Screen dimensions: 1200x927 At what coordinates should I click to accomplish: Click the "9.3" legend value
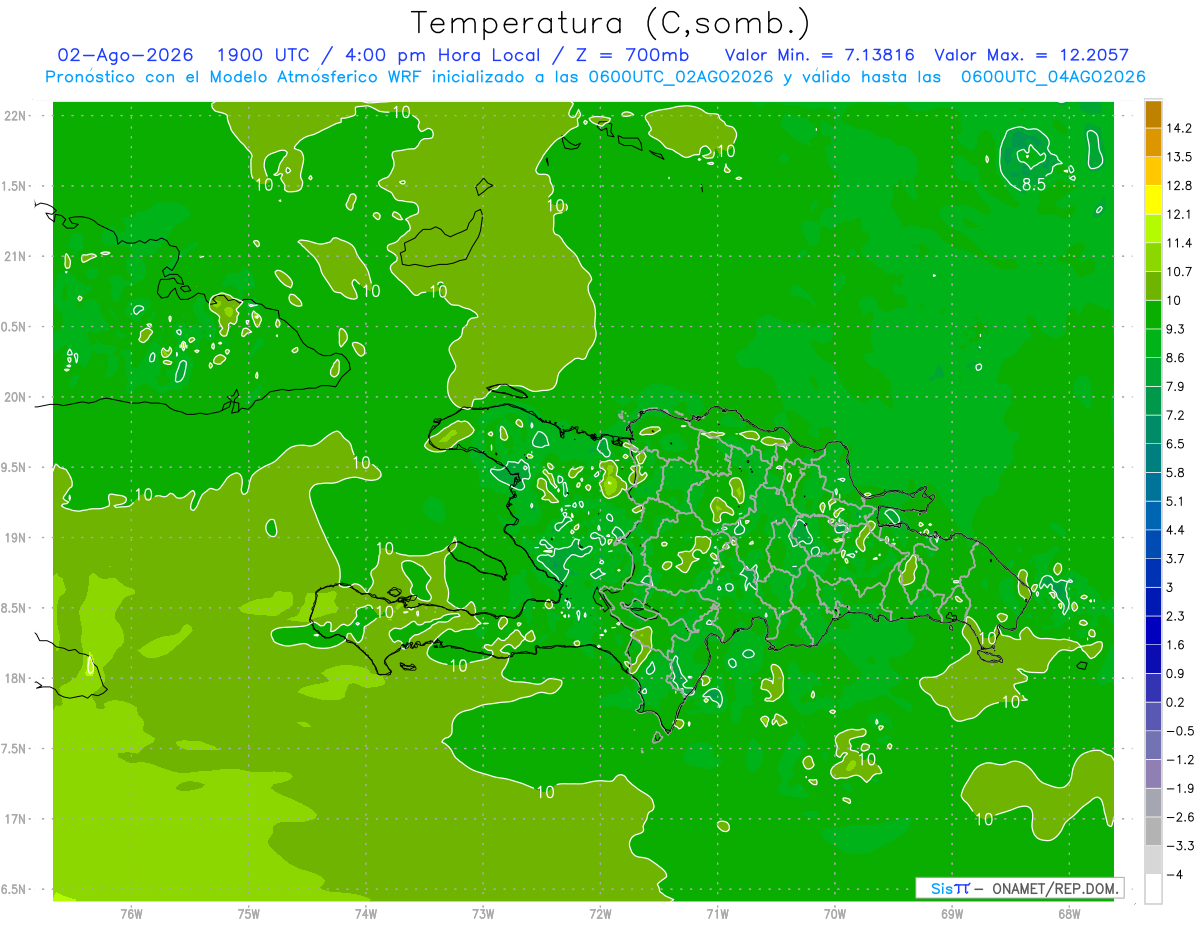coord(1175,329)
